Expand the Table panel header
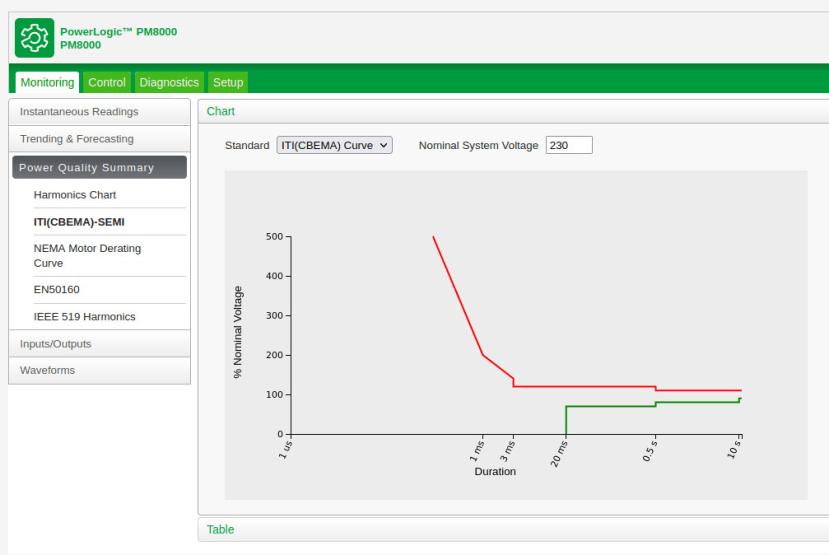 (x=513, y=530)
